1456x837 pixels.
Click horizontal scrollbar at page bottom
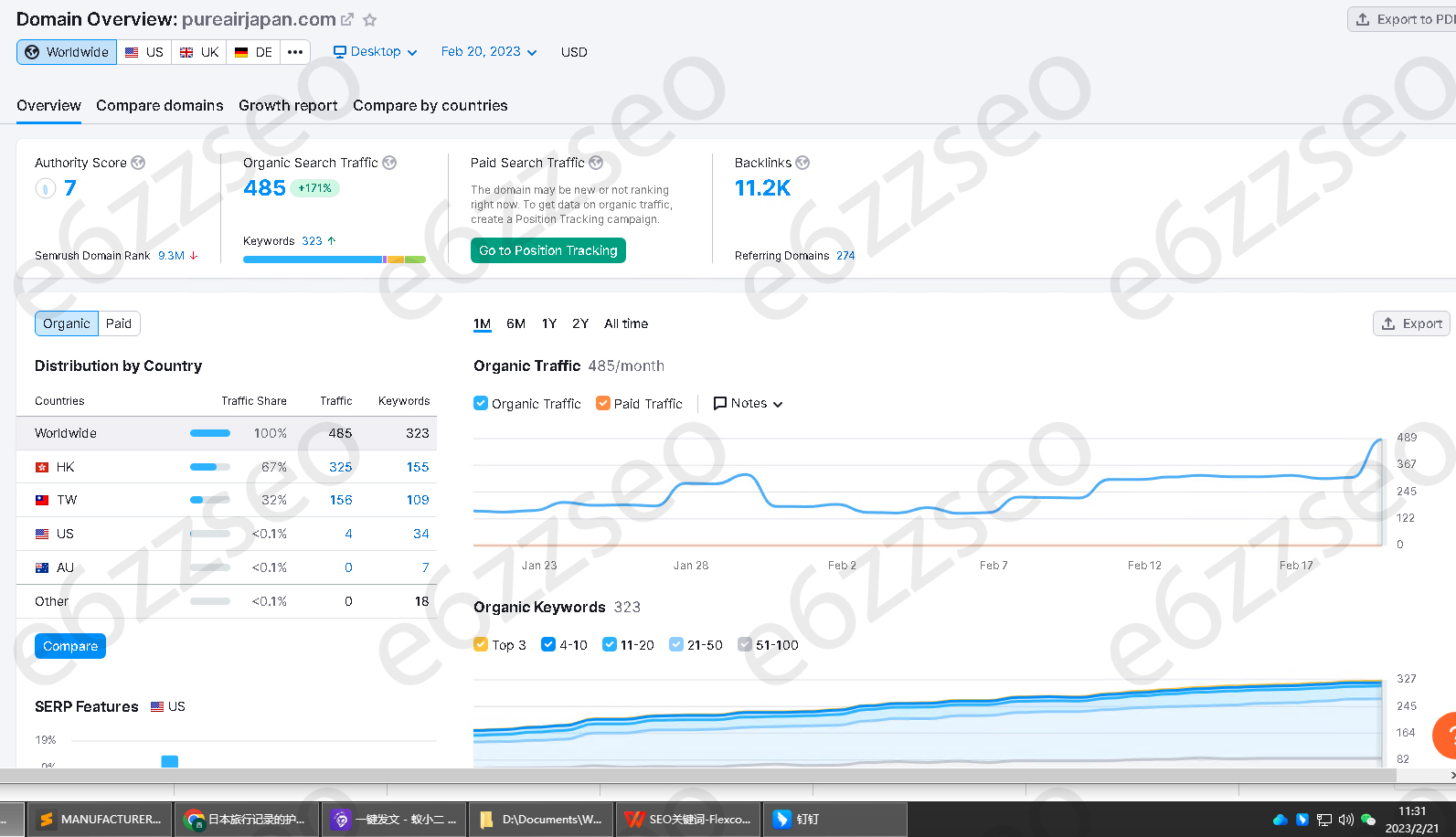[698, 775]
